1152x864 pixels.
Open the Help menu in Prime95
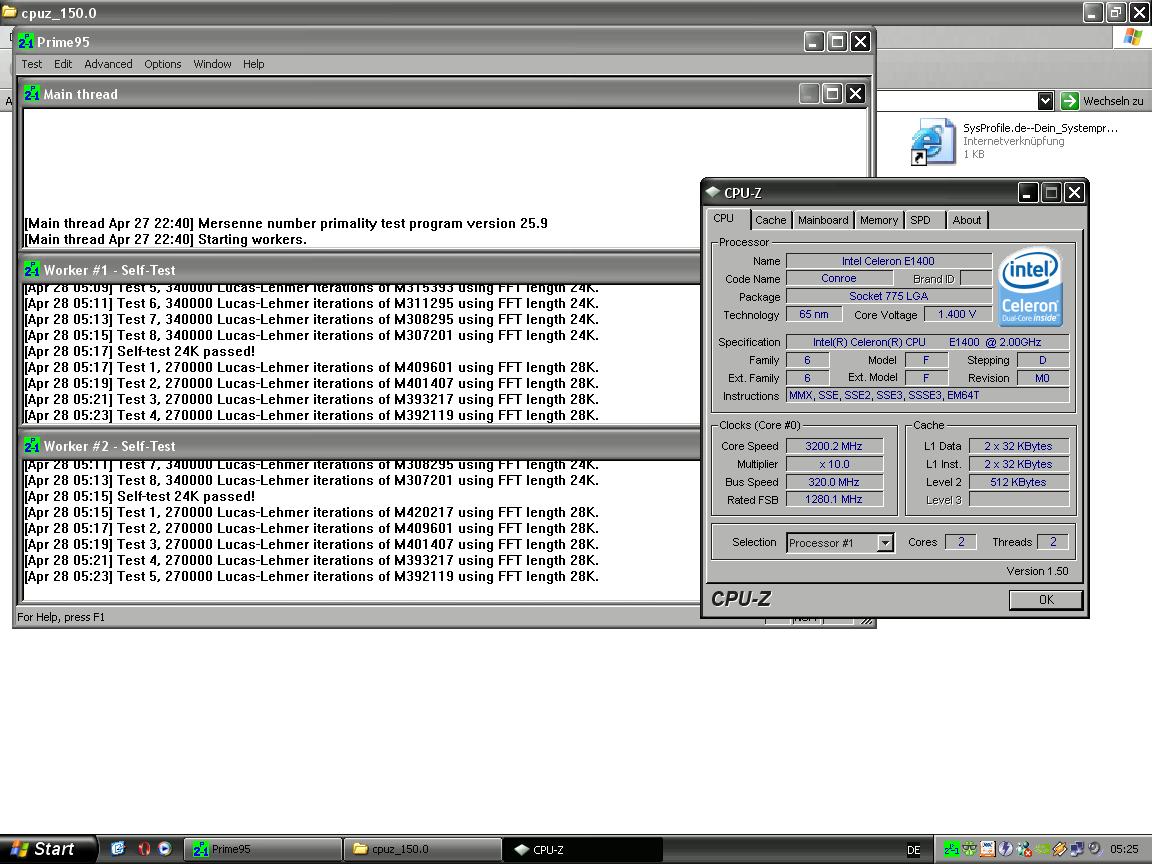[x=253, y=64]
